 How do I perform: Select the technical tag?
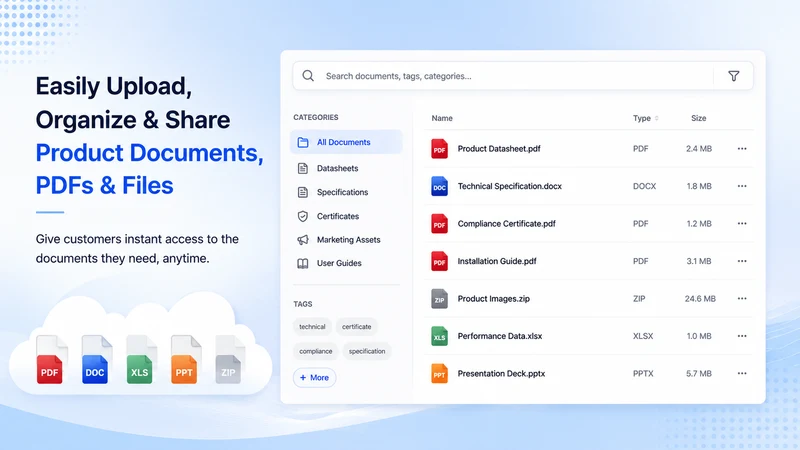click(x=312, y=327)
